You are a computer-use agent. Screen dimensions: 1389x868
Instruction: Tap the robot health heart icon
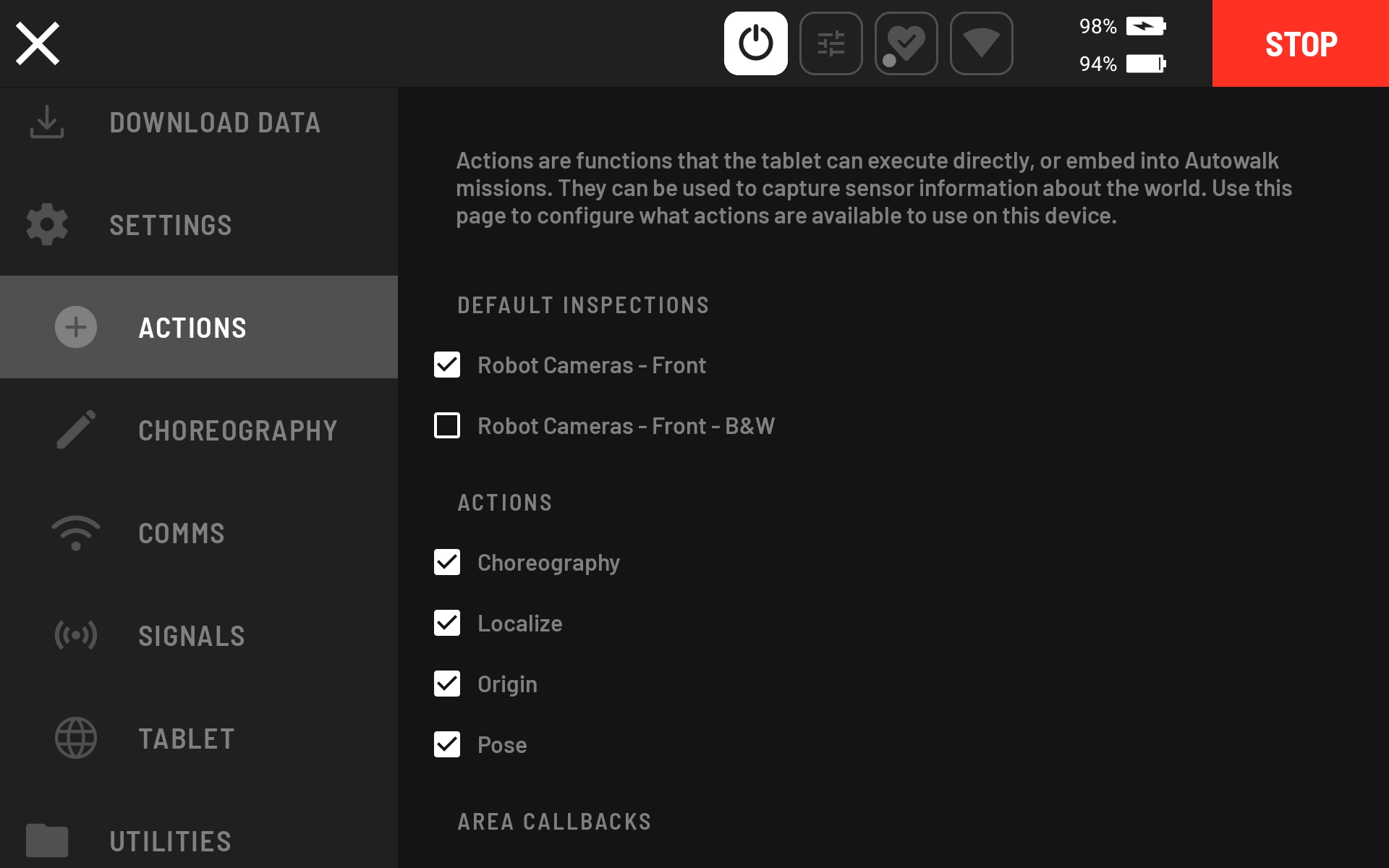[x=906, y=43]
